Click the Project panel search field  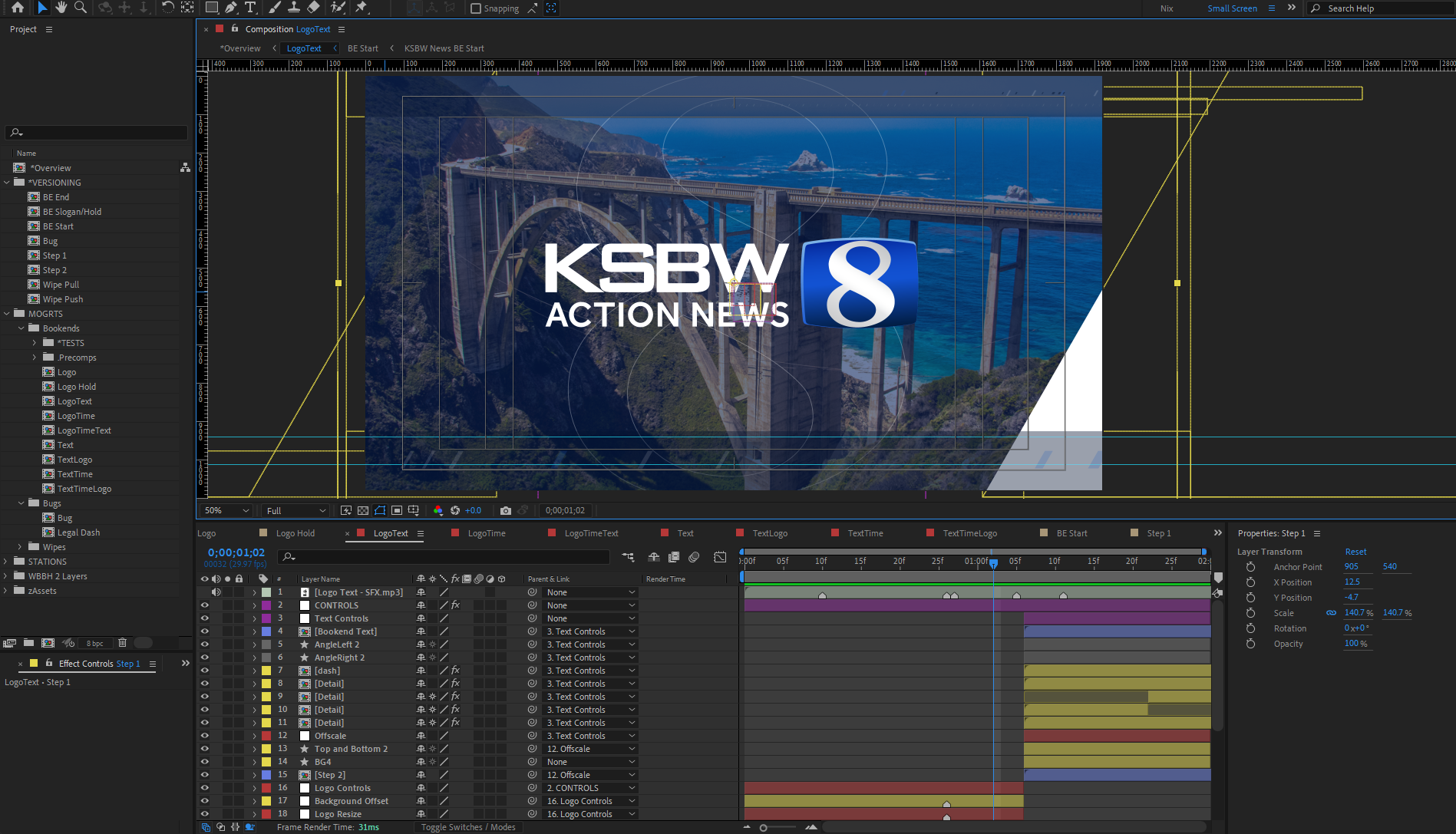click(x=97, y=133)
